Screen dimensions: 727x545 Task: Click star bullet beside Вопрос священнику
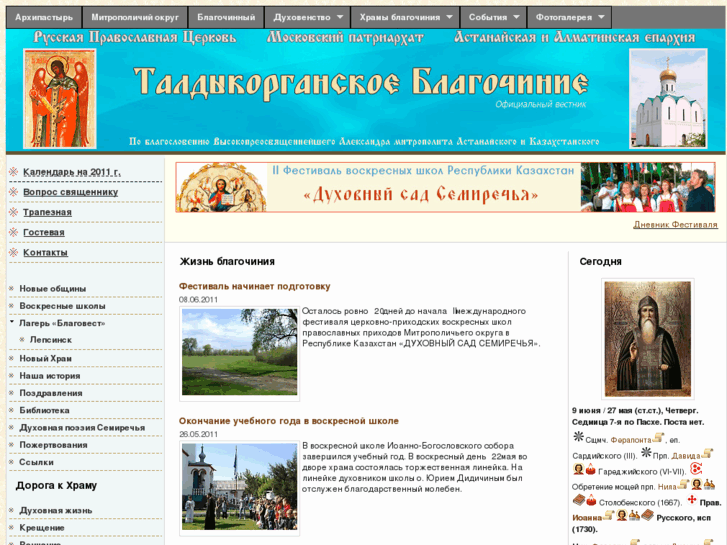pyautogui.click(x=13, y=192)
